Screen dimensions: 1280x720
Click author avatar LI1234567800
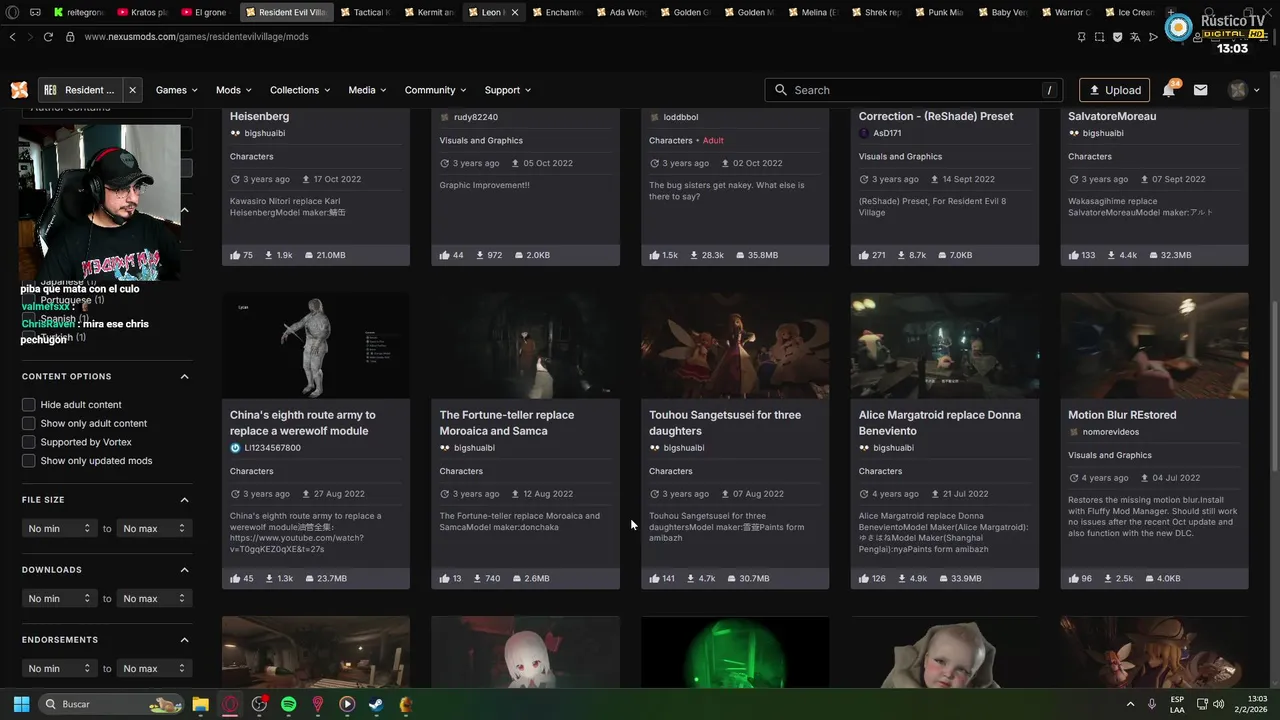point(235,448)
